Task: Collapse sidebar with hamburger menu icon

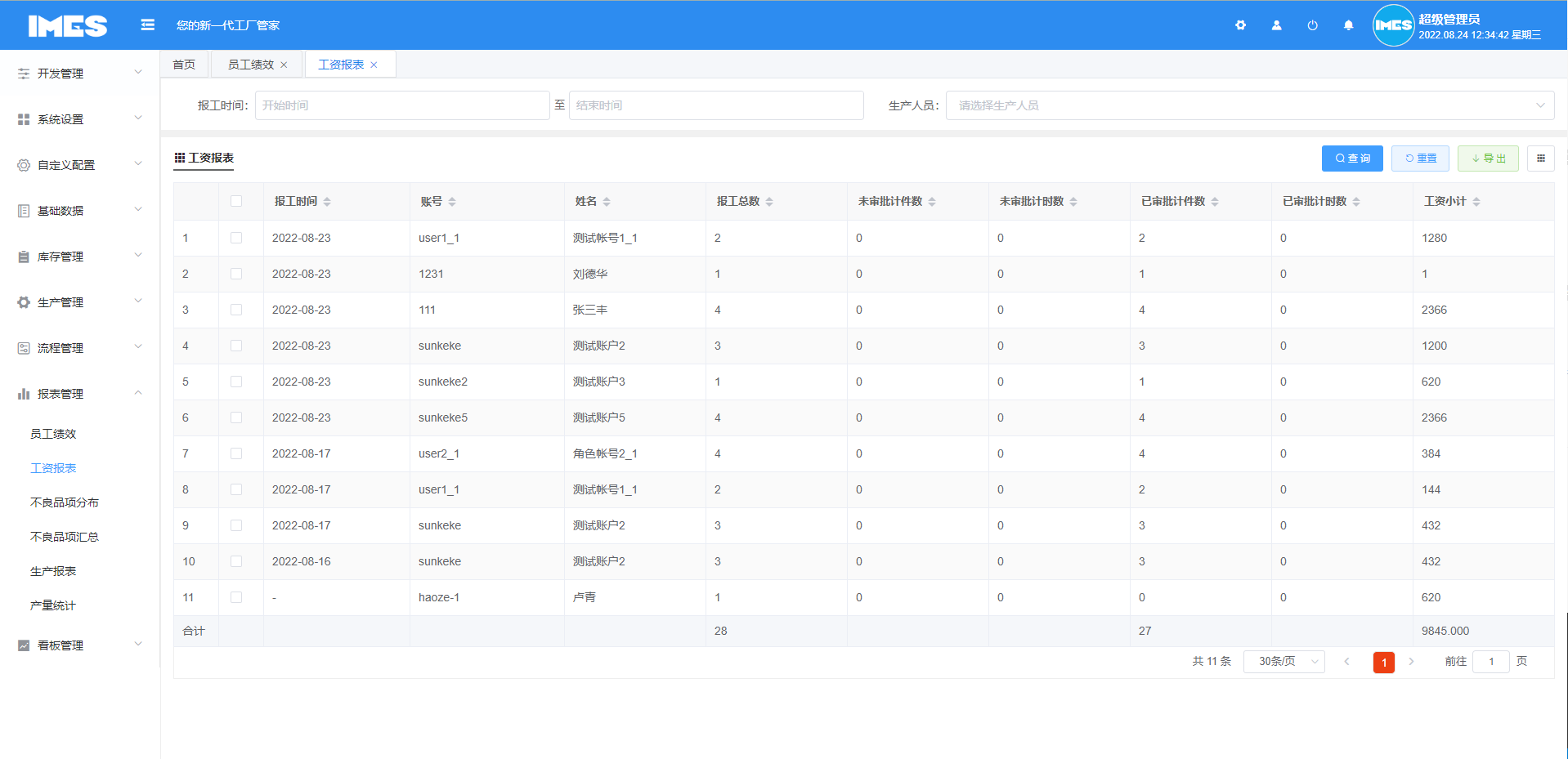Action: click(x=147, y=25)
